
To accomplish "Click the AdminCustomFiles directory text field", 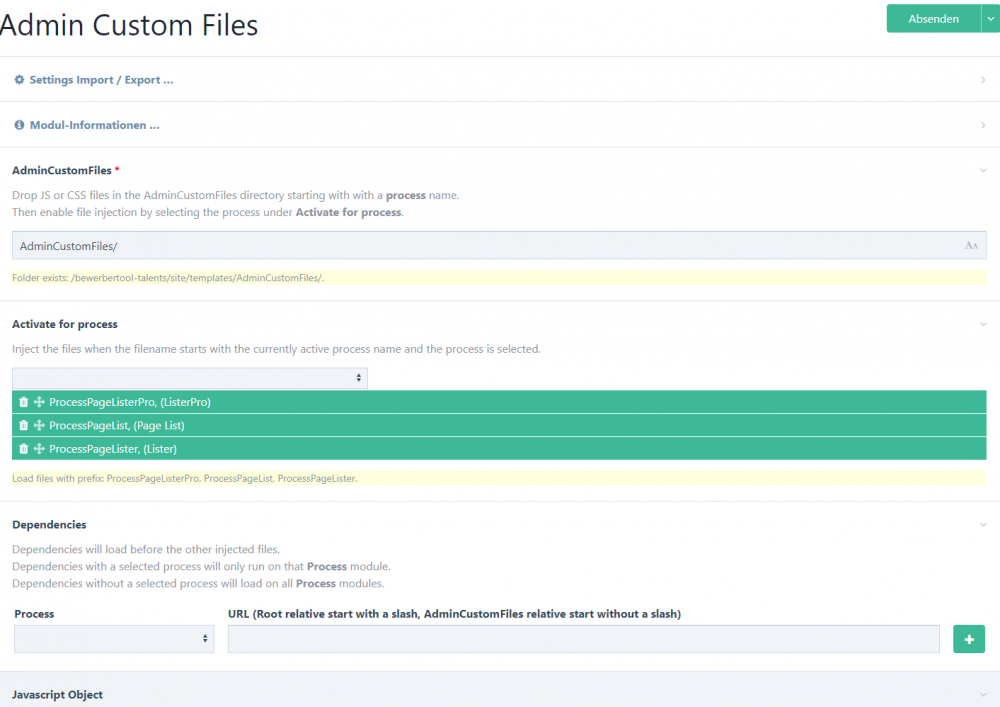I will [x=480, y=246].
